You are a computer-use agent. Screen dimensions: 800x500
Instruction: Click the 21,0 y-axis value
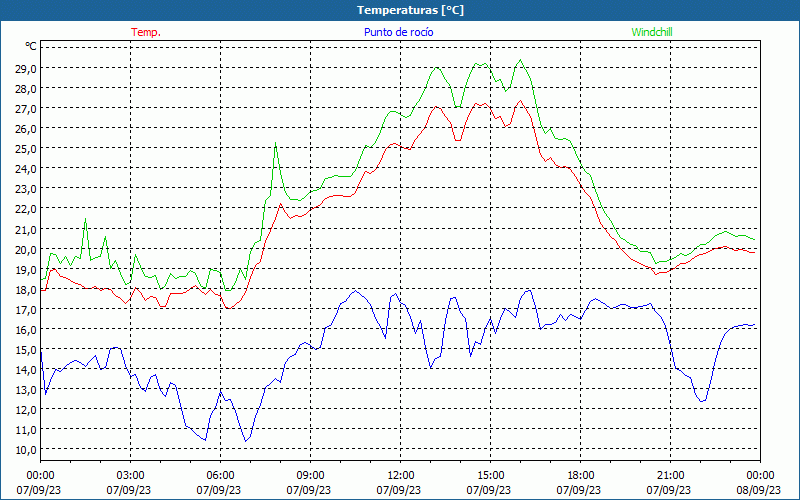pyautogui.click(x=26, y=229)
